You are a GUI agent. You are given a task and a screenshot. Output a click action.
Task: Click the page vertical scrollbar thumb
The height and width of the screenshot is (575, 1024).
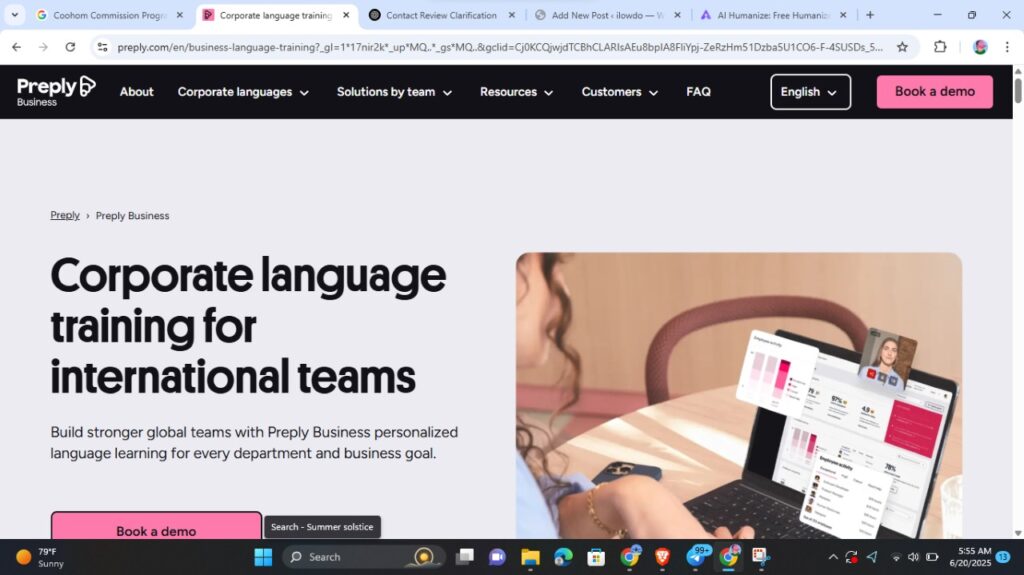[1017, 89]
